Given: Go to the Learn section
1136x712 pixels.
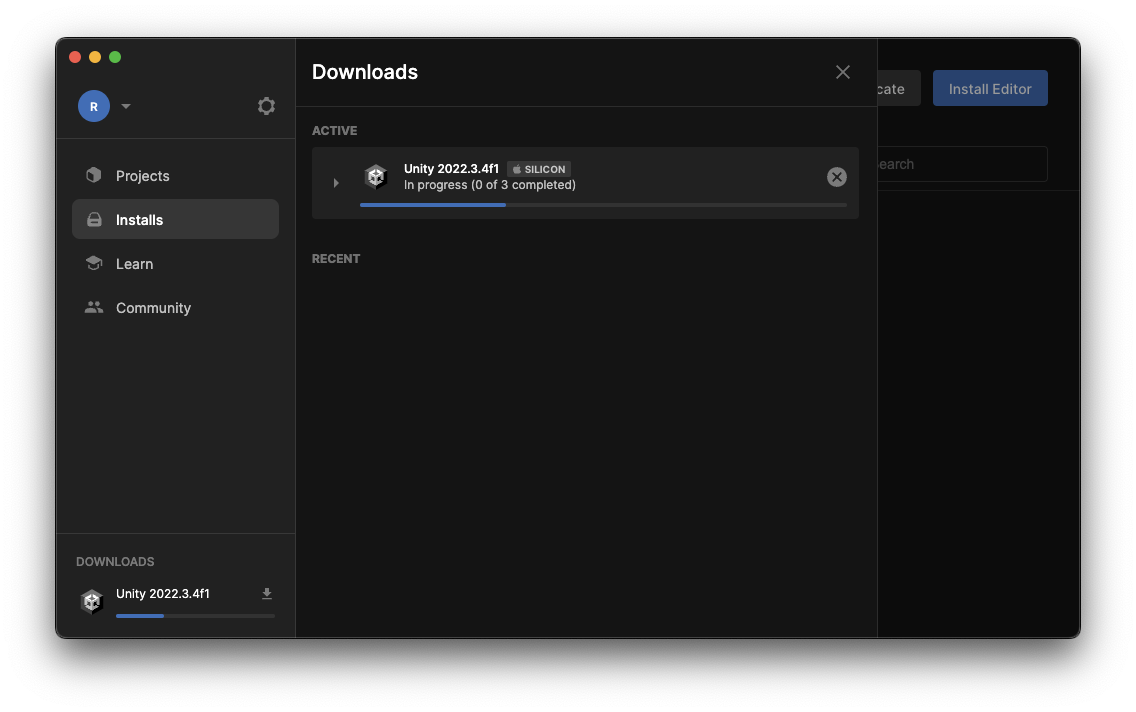Looking at the screenshot, I should click(175, 264).
